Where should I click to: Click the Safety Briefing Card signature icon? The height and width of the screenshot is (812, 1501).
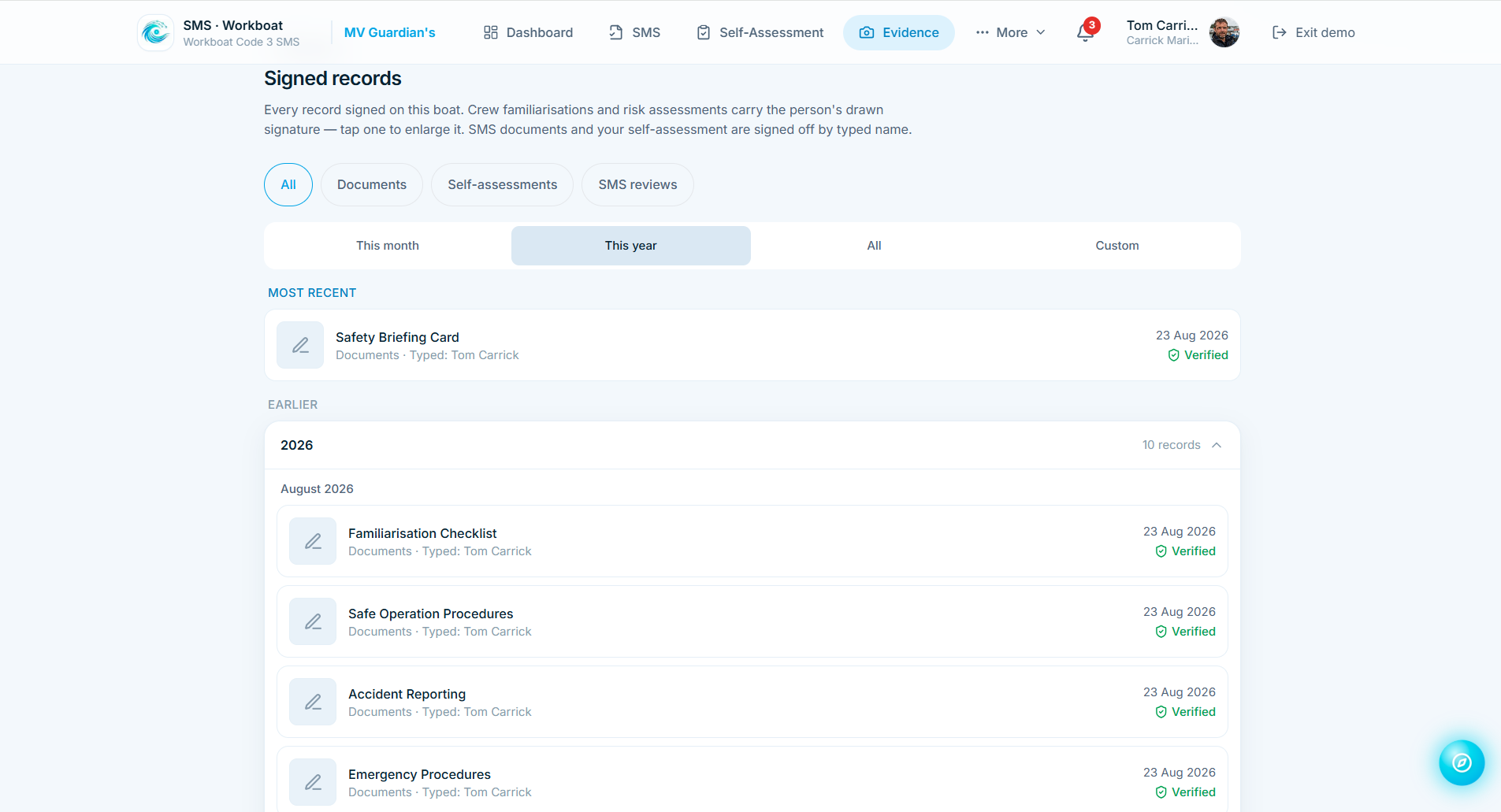[x=300, y=345]
